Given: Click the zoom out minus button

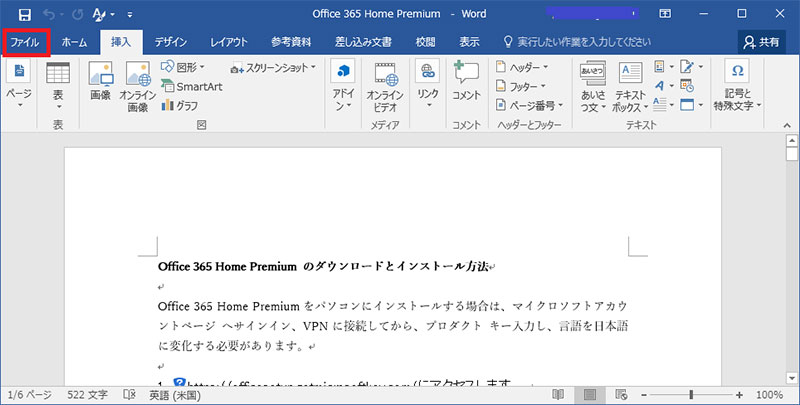Looking at the screenshot, I should tap(644, 395).
